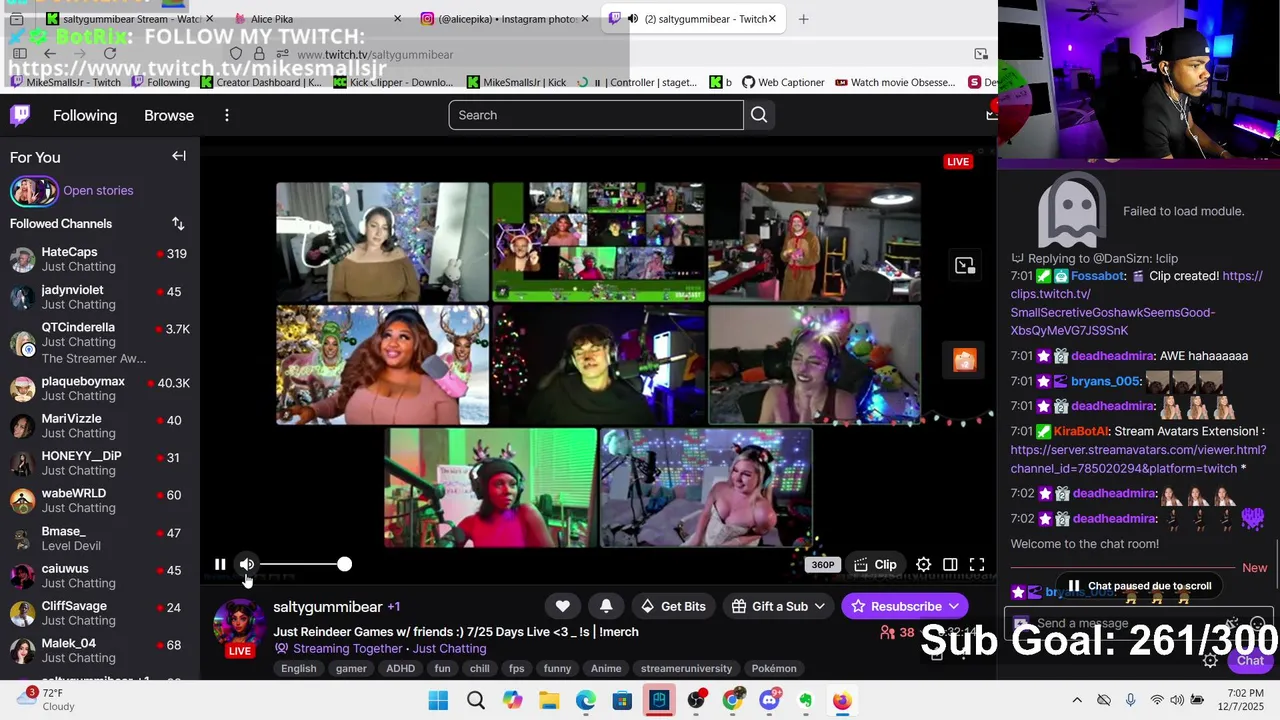Click Get Bits button
This screenshot has height=720, width=1280.
point(673,606)
